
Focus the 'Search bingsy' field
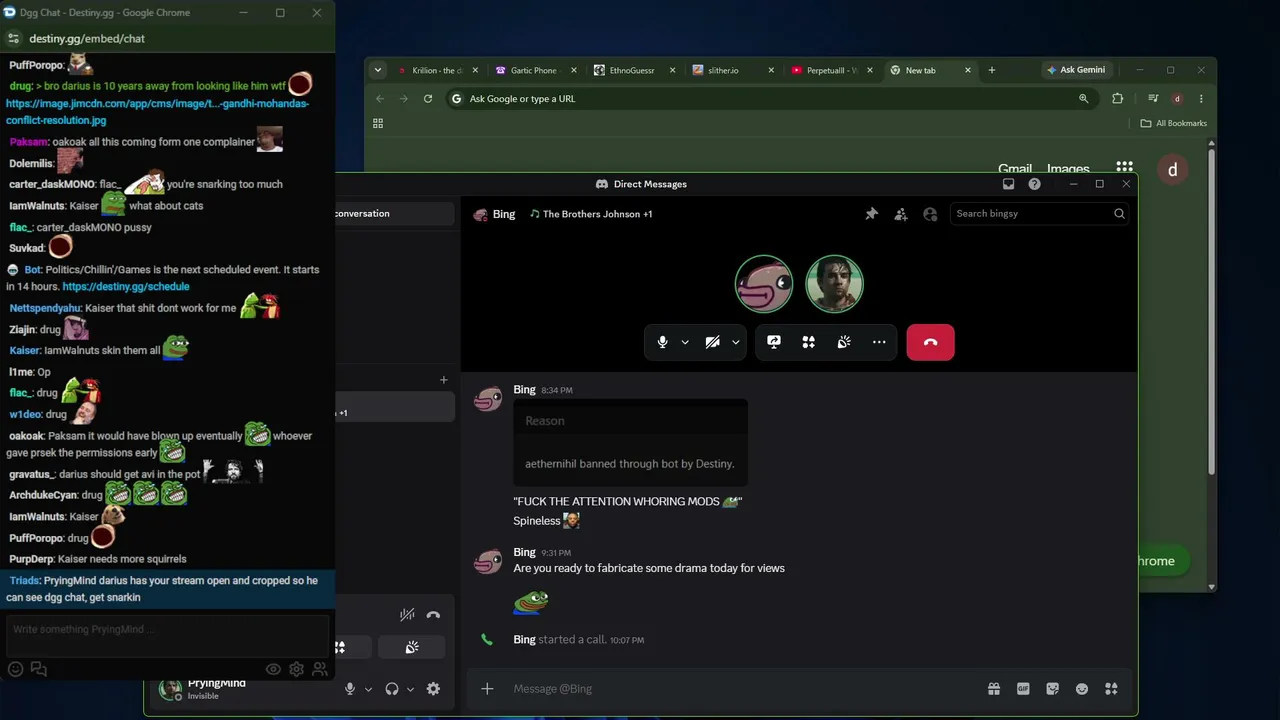point(1040,214)
